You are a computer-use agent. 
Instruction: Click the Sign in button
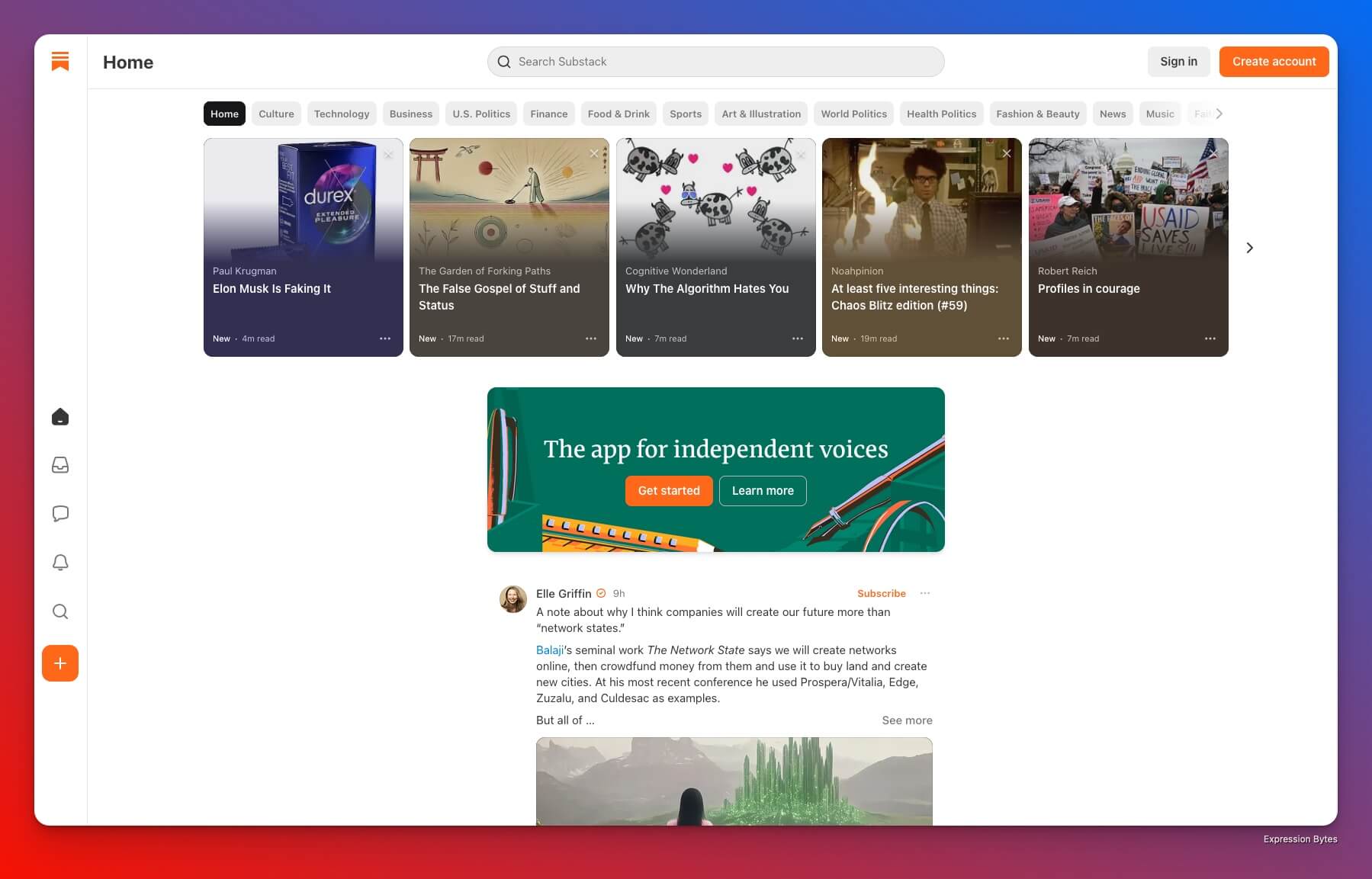[x=1179, y=62]
